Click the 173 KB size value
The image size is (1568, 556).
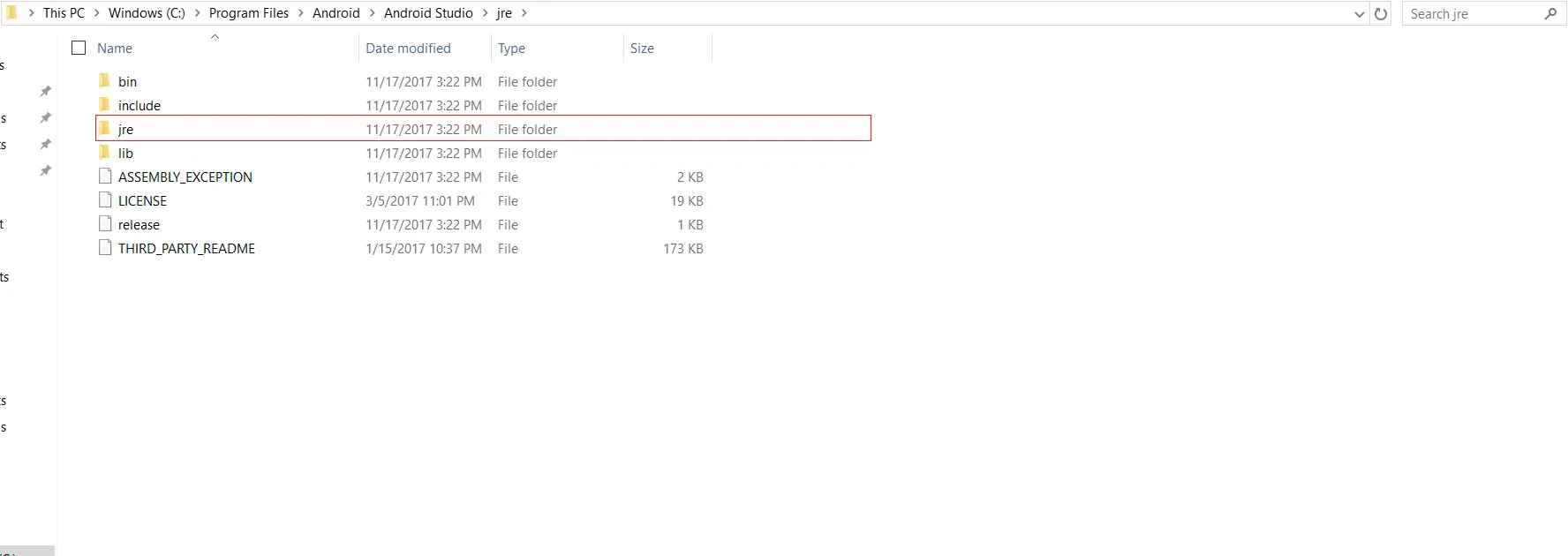pyautogui.click(x=683, y=249)
